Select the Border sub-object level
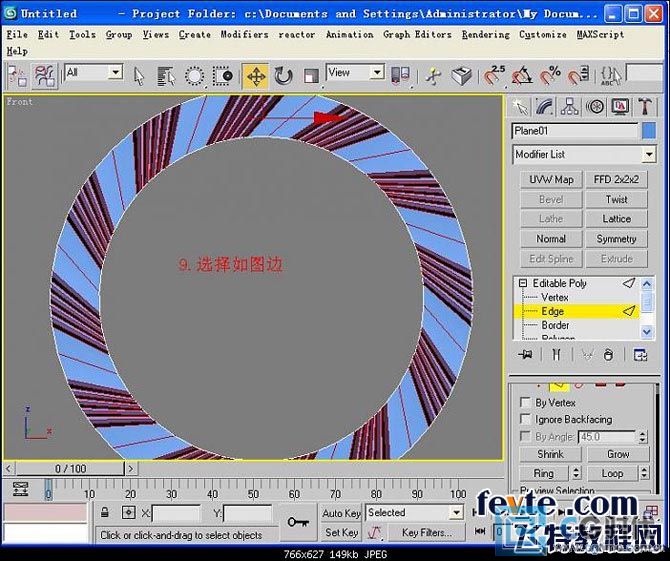The image size is (670, 561). [555, 325]
